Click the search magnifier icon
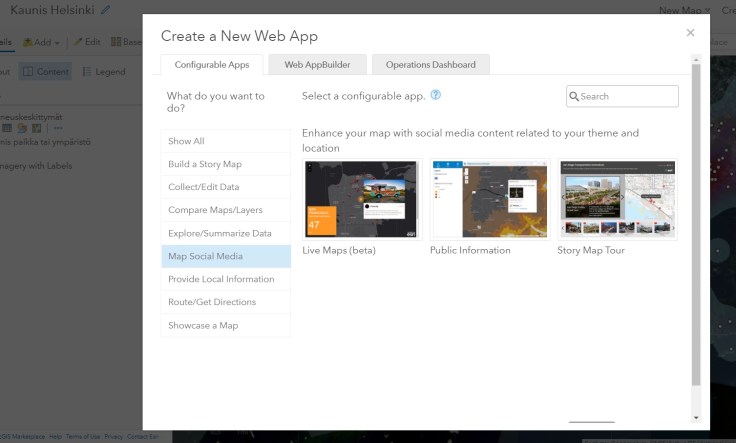Screen dimensions: 736x443 [x=574, y=97]
